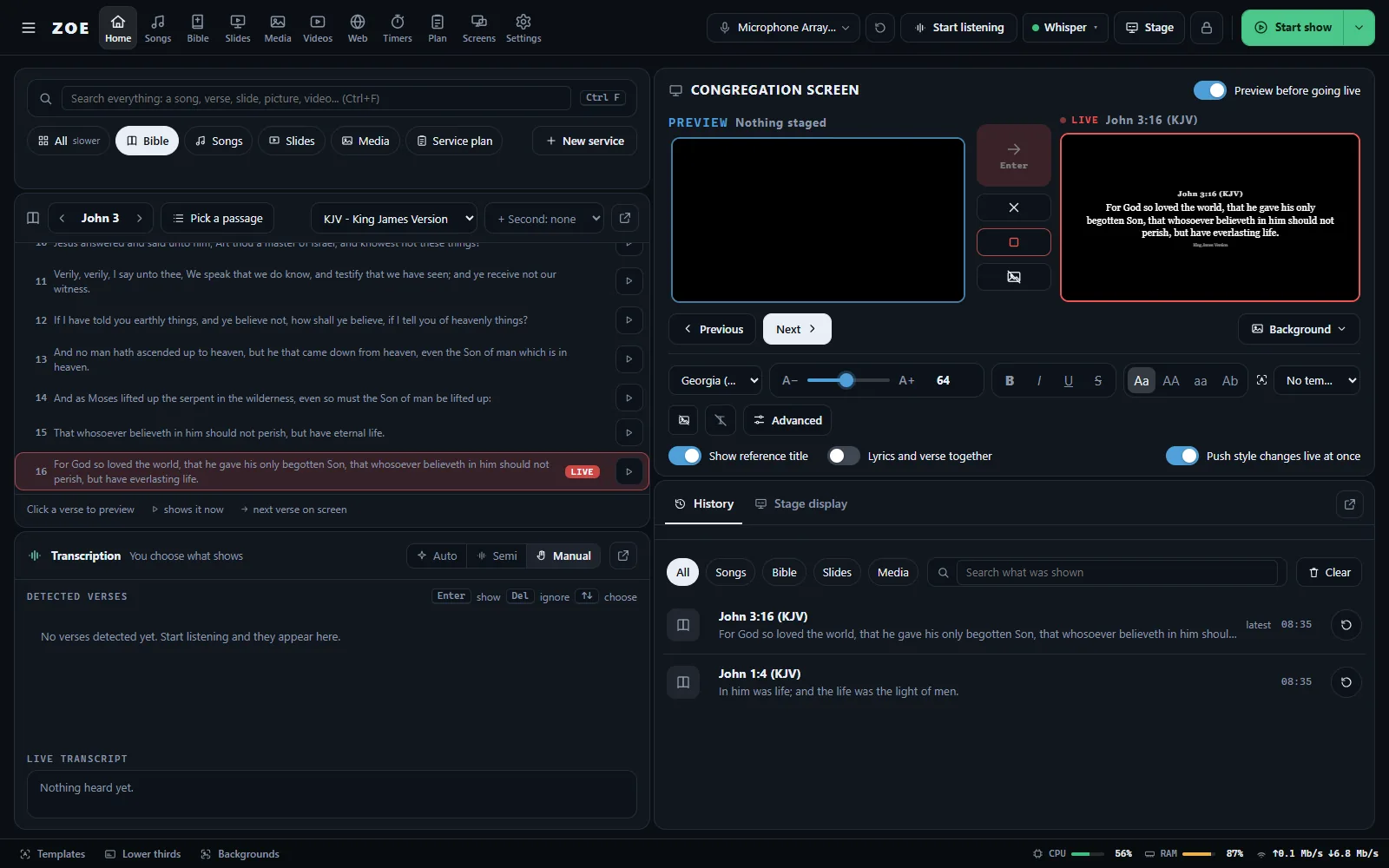Click the New service button
This screenshot has height=868, width=1389.
pos(584,141)
